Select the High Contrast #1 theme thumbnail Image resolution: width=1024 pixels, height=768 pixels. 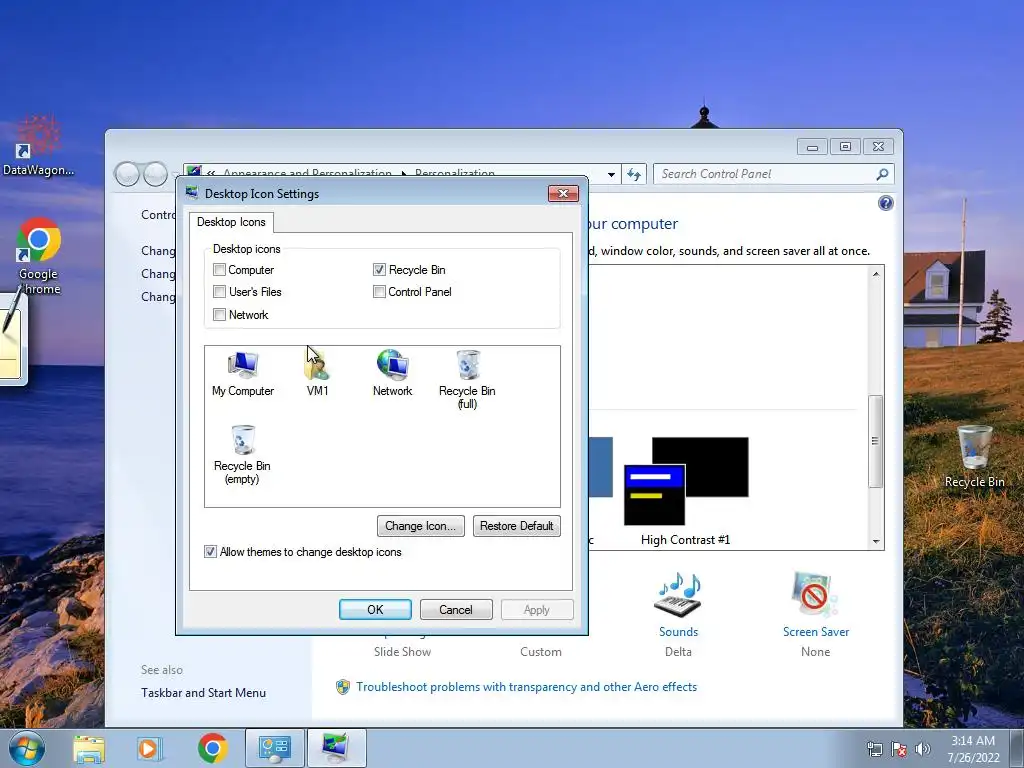coord(686,481)
